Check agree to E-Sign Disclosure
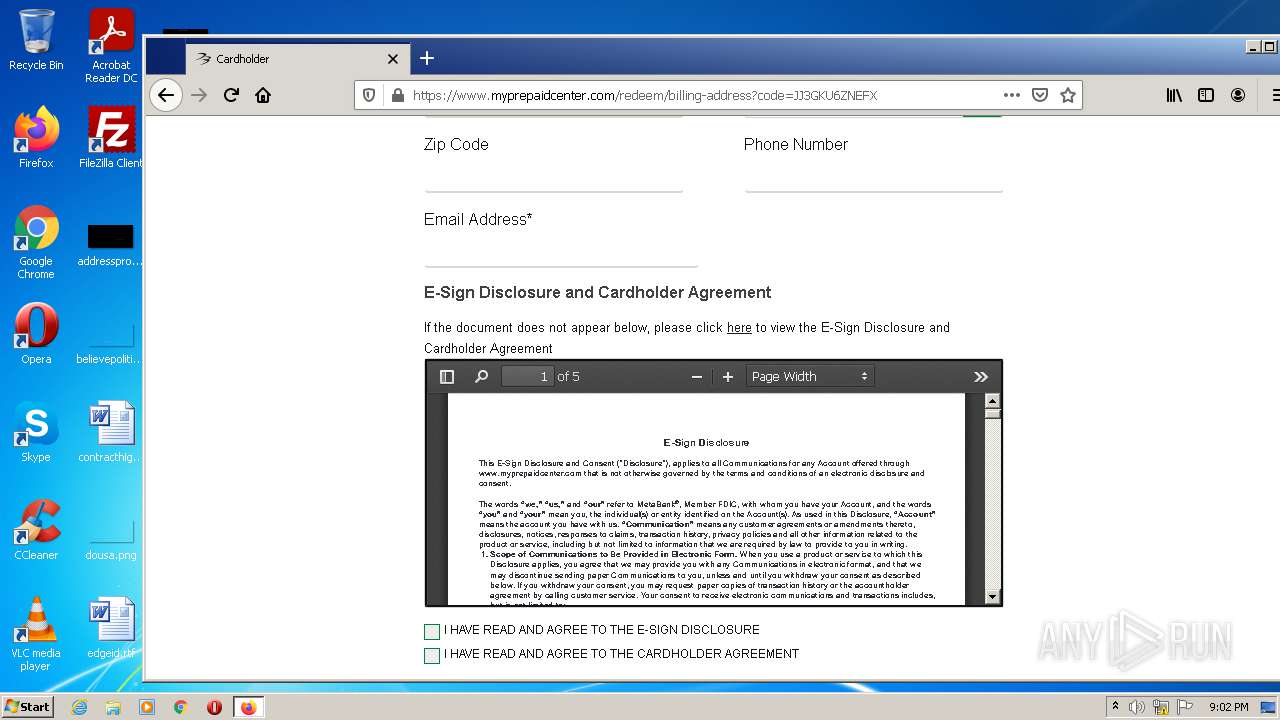 [432, 631]
